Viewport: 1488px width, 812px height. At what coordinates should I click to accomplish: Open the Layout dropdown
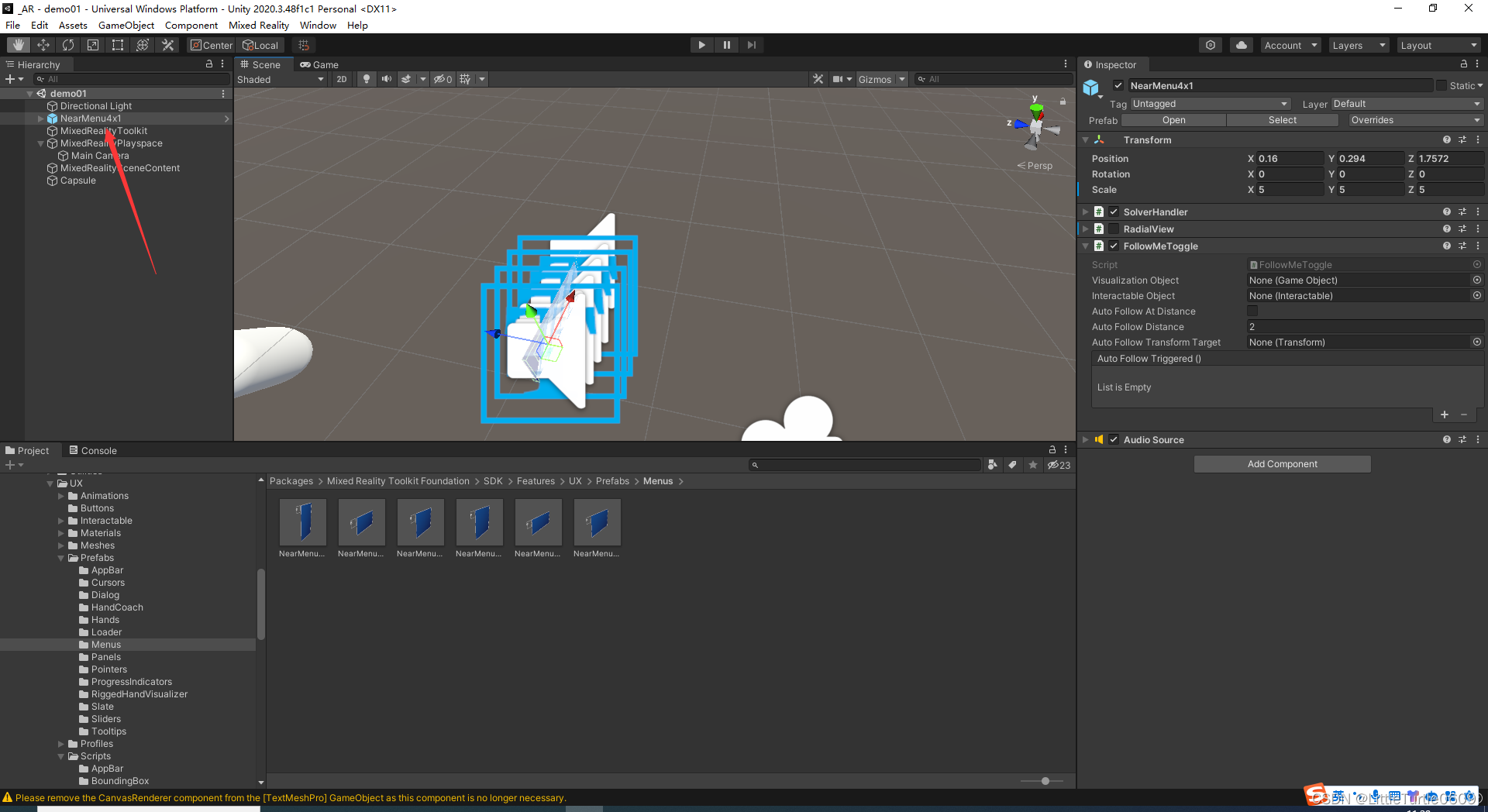click(1440, 45)
